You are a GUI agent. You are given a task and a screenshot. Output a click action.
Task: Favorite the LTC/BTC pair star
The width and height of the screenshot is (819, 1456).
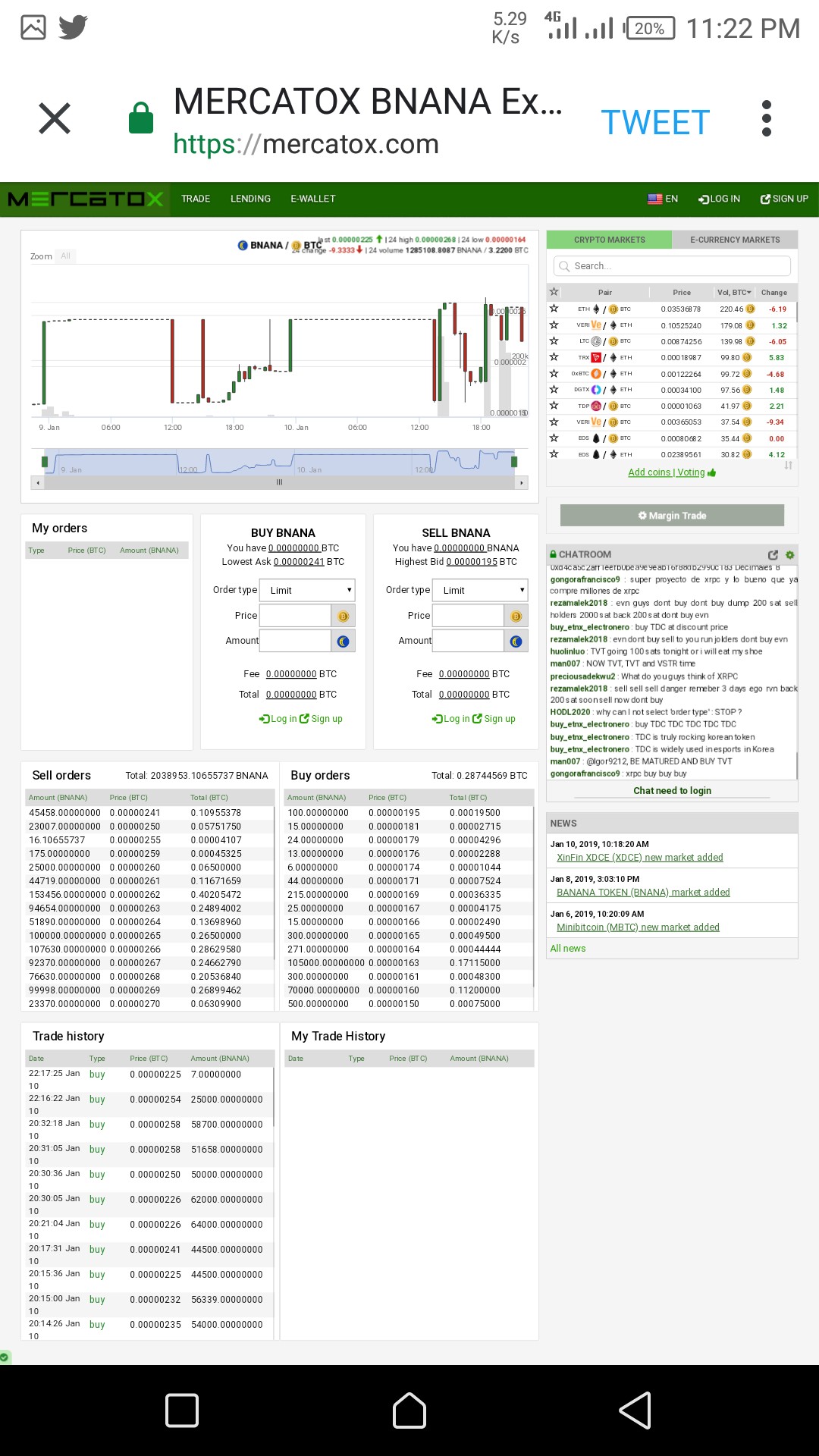(x=554, y=341)
